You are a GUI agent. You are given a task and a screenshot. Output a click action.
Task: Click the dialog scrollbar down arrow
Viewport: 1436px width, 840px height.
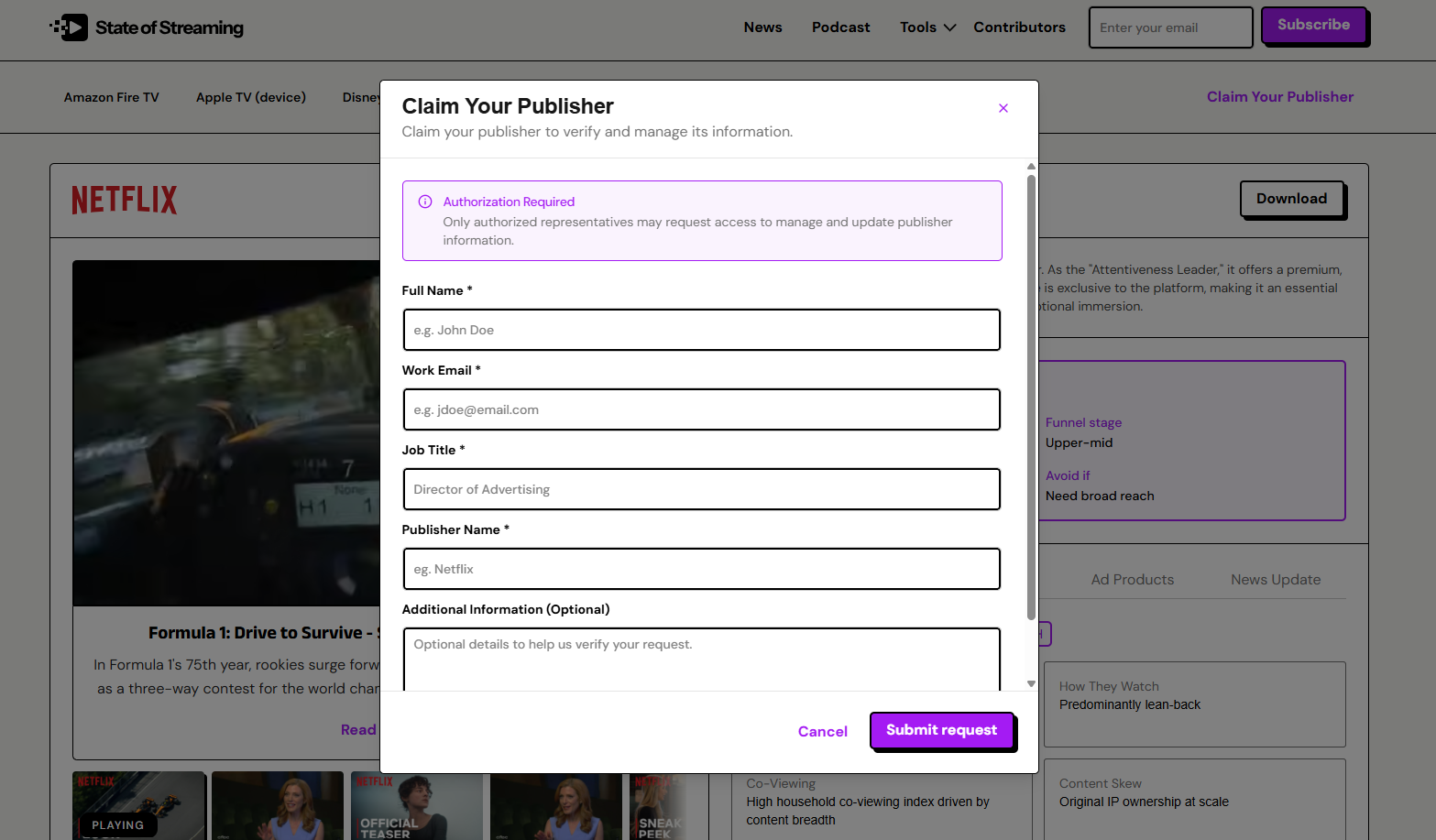pos(1031,683)
